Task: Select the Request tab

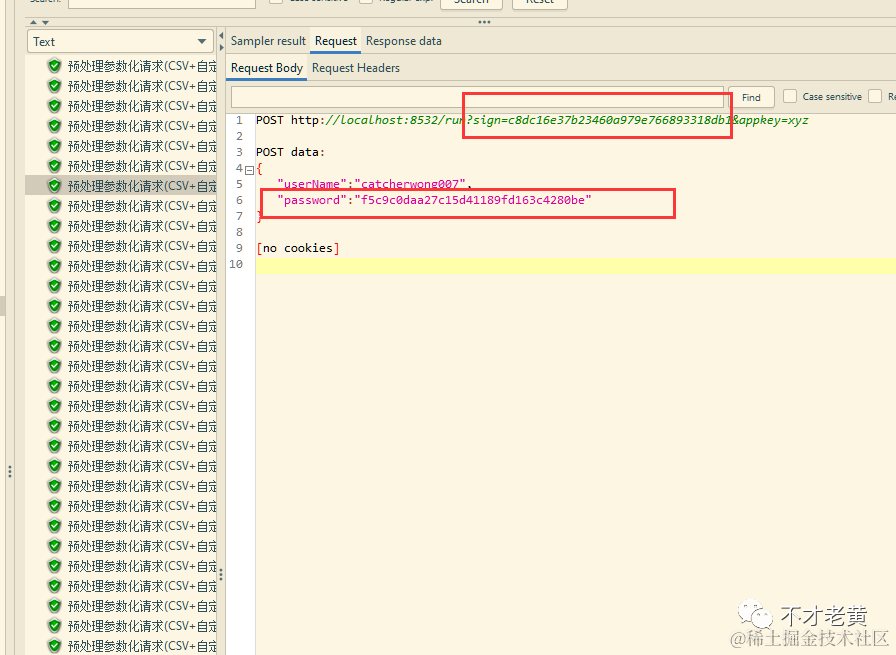Action: [335, 41]
